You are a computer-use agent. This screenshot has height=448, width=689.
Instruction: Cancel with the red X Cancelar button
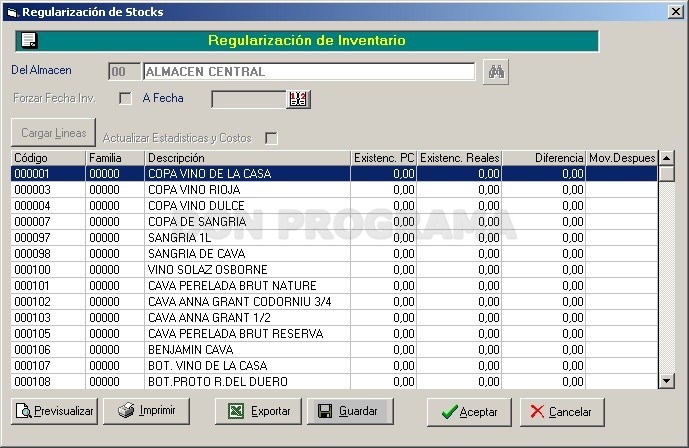562,412
